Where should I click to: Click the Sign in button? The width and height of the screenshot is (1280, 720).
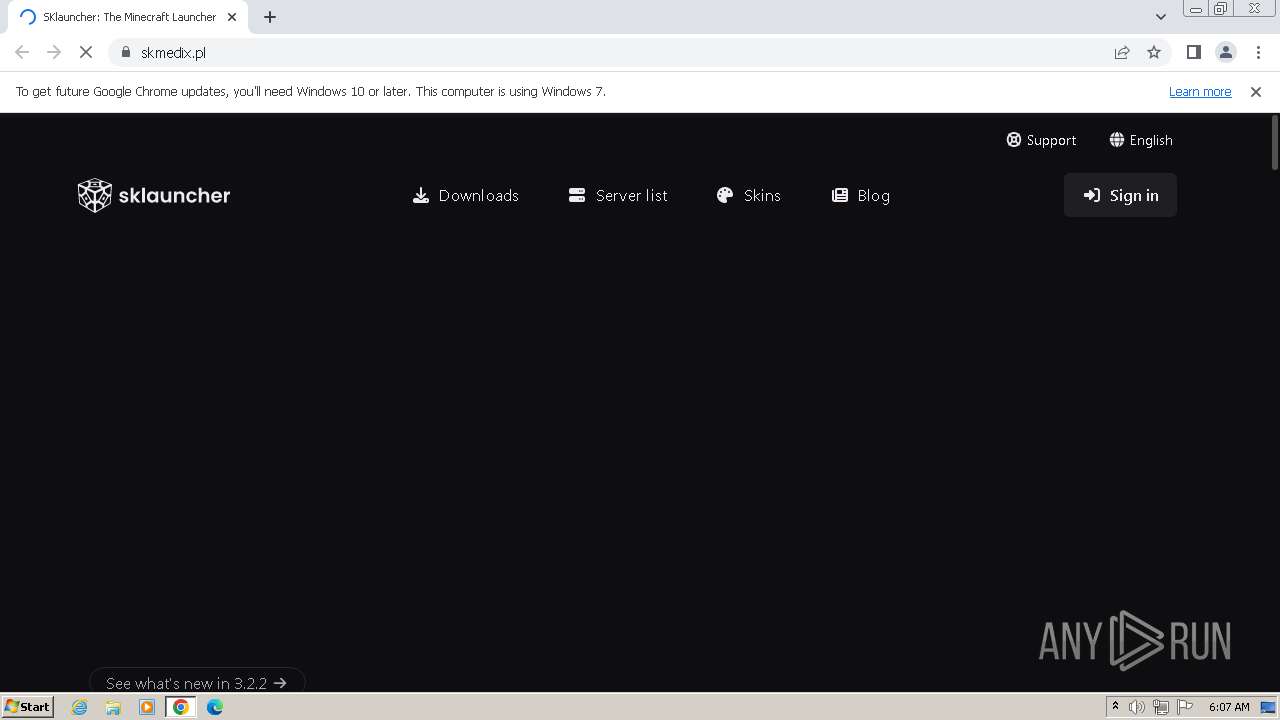coord(1120,195)
